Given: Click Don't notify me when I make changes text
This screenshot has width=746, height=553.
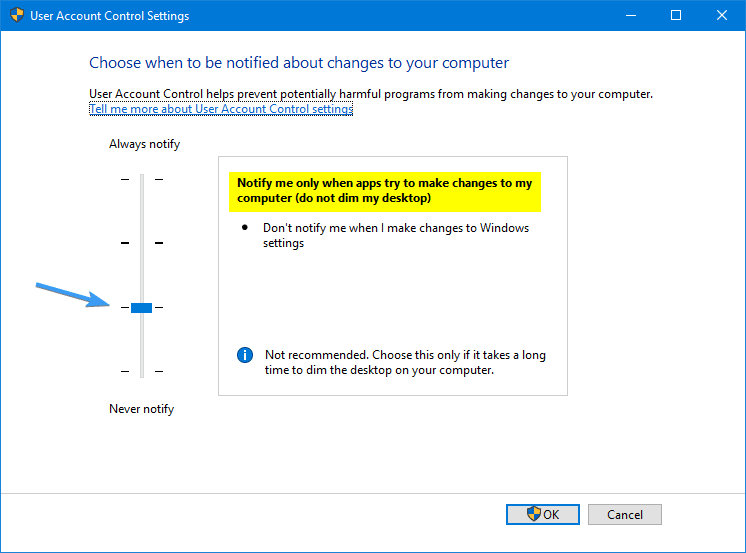Looking at the screenshot, I should (x=396, y=236).
